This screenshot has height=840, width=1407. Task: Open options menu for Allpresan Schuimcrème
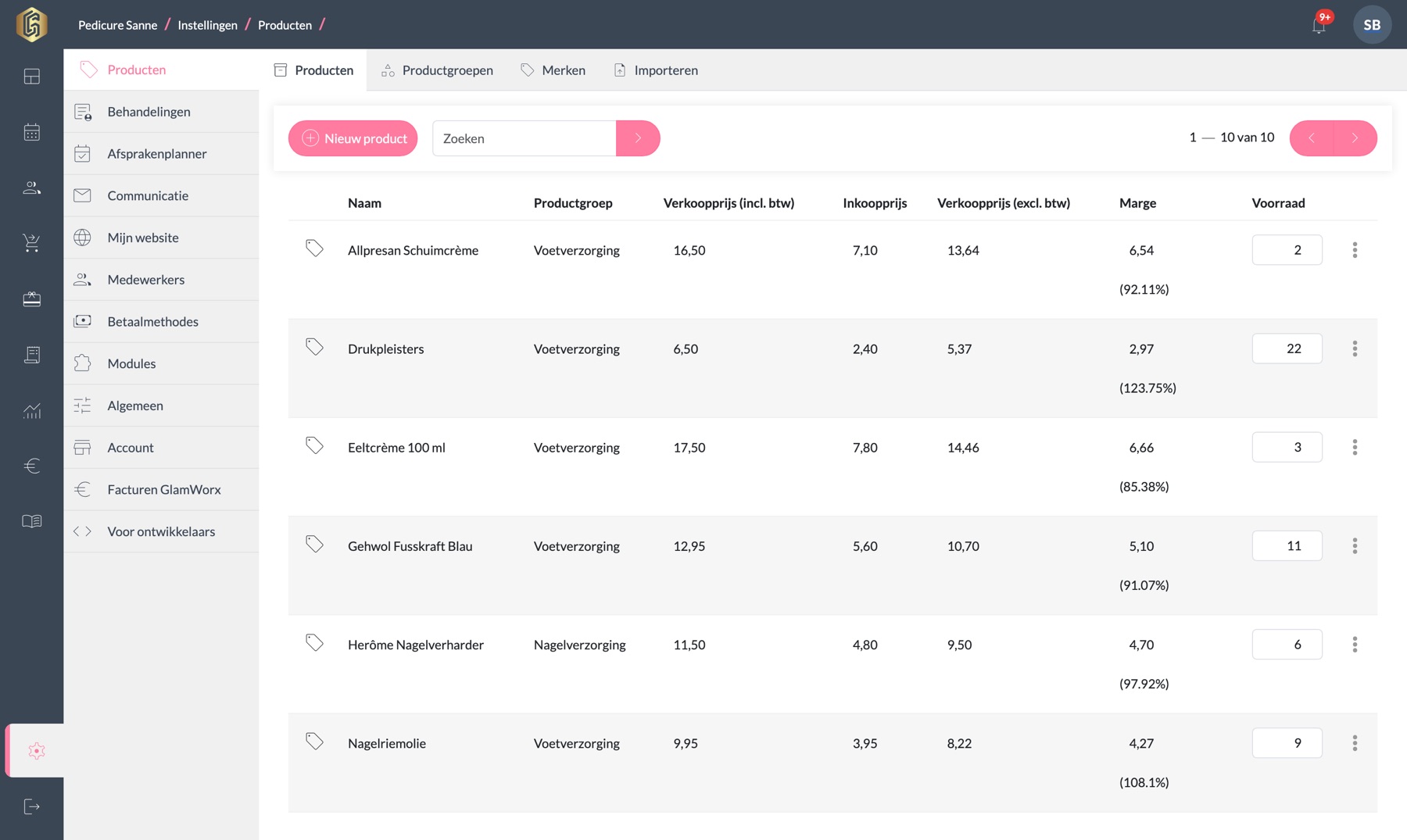(x=1355, y=250)
